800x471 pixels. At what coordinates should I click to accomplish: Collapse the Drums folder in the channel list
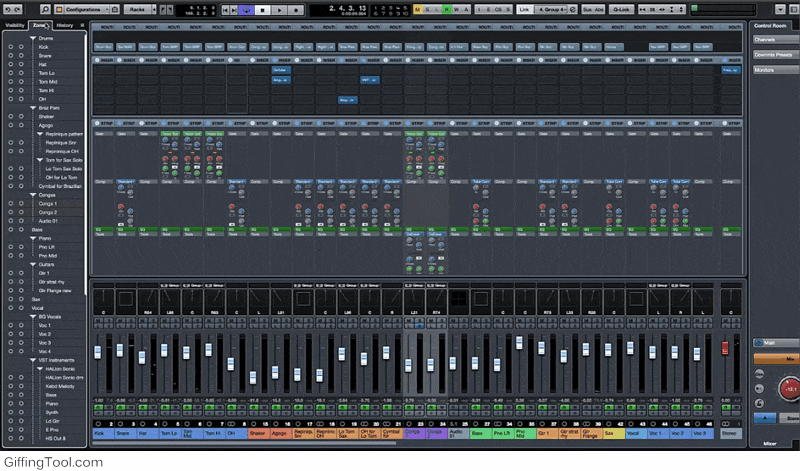[33, 38]
